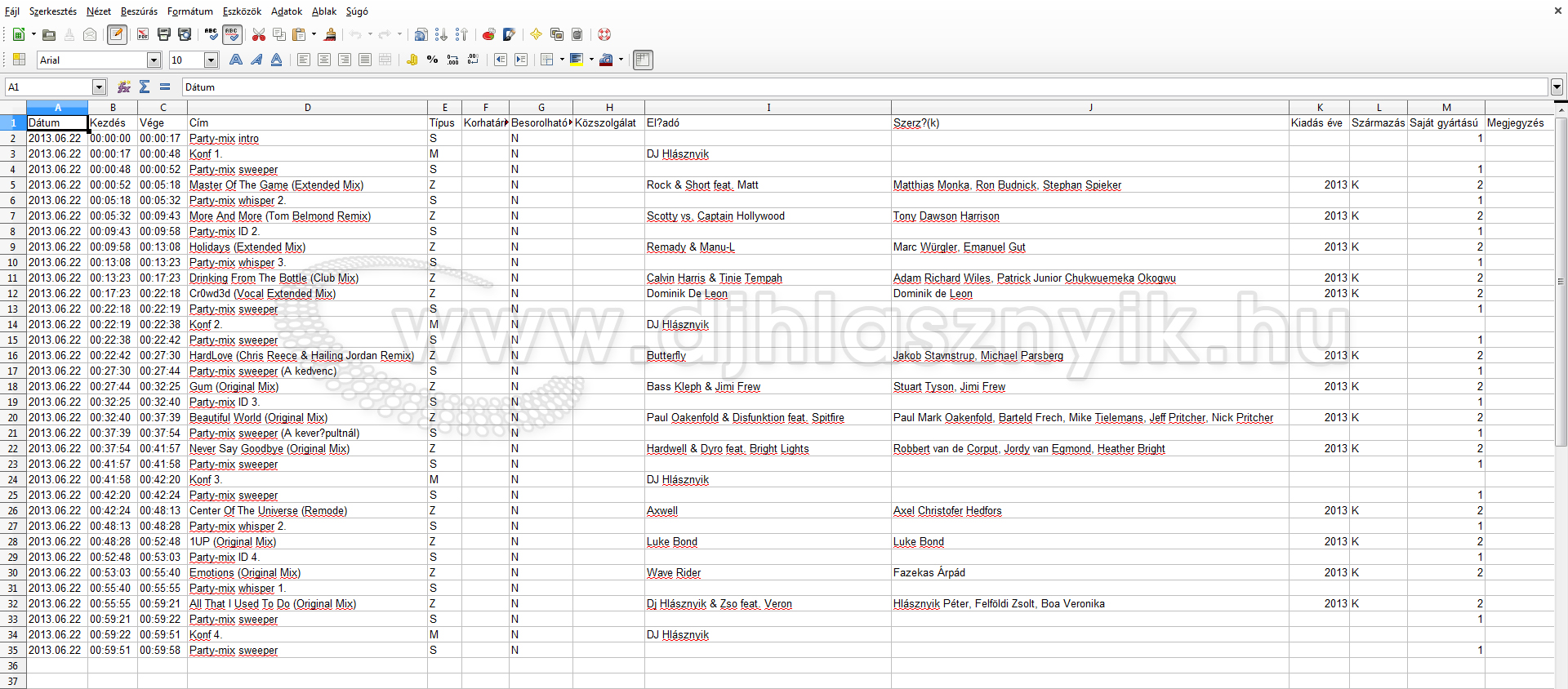Open the Function Wizard
The height and width of the screenshot is (689, 1568).
tap(124, 87)
